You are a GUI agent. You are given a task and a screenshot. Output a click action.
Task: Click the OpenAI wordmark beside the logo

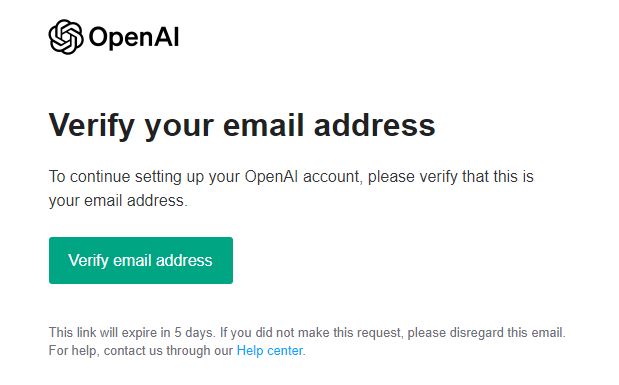tap(134, 37)
